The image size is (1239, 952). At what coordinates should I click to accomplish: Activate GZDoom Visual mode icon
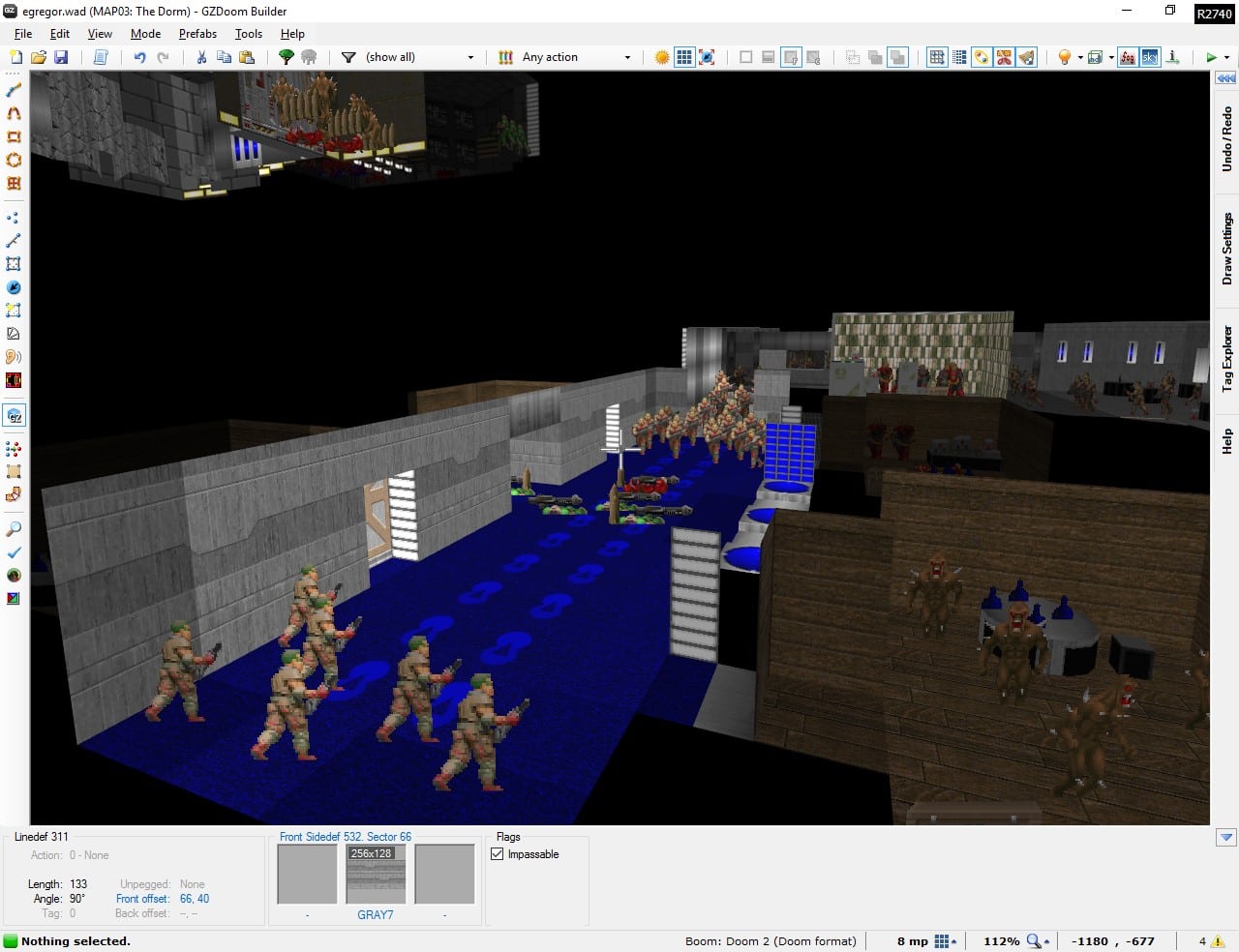coord(15,416)
